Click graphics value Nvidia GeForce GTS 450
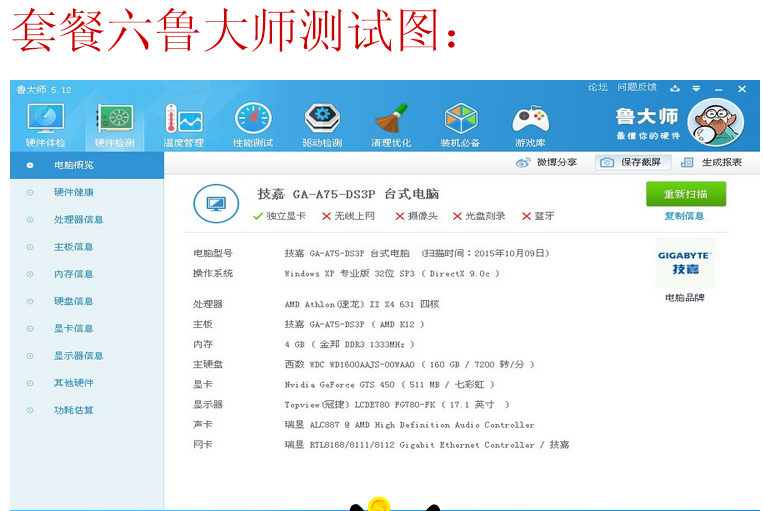 point(390,384)
